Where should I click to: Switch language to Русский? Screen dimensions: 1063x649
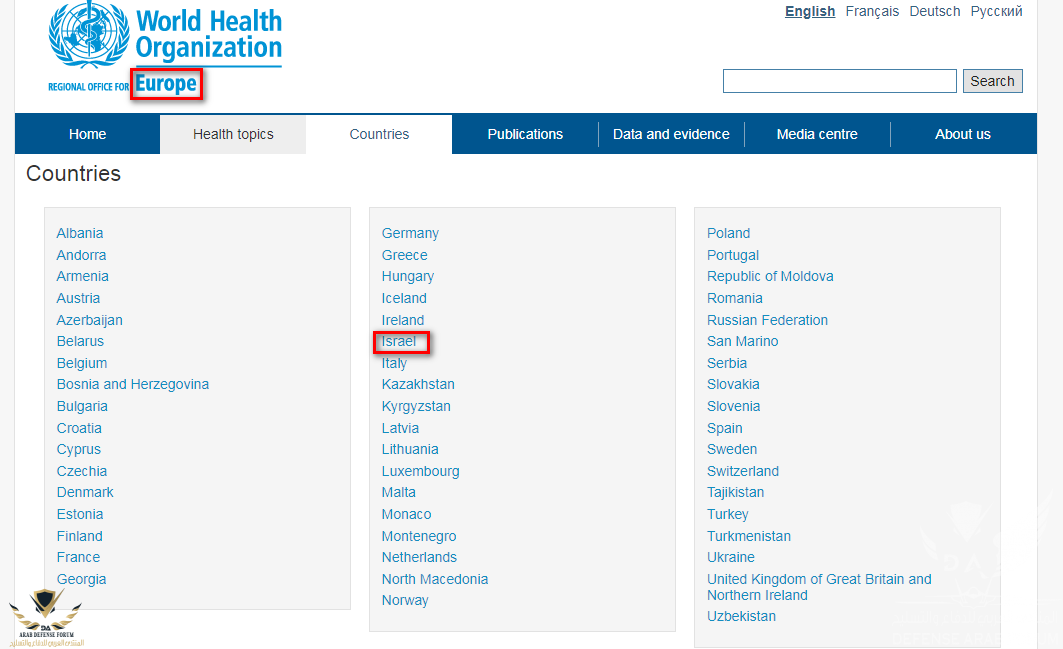click(997, 12)
